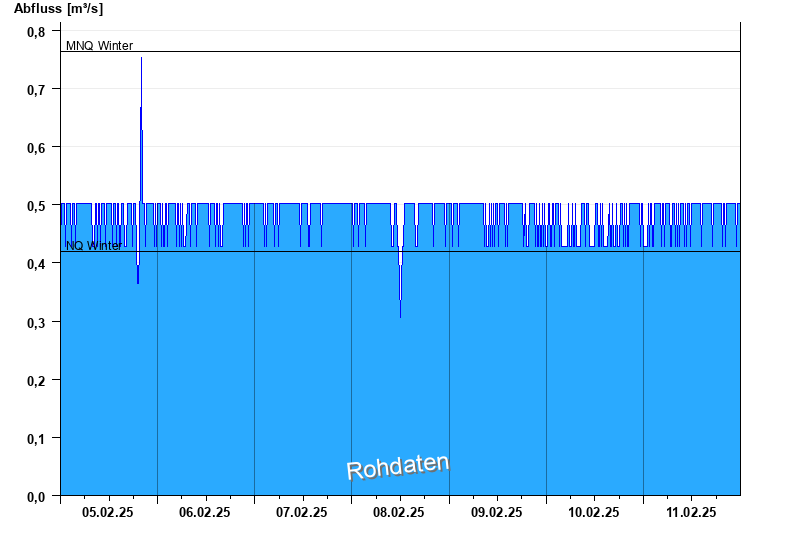This screenshot has width=800, height=550.
Task: Click the 0,8 y-axis value
Action: pyautogui.click(x=36, y=31)
